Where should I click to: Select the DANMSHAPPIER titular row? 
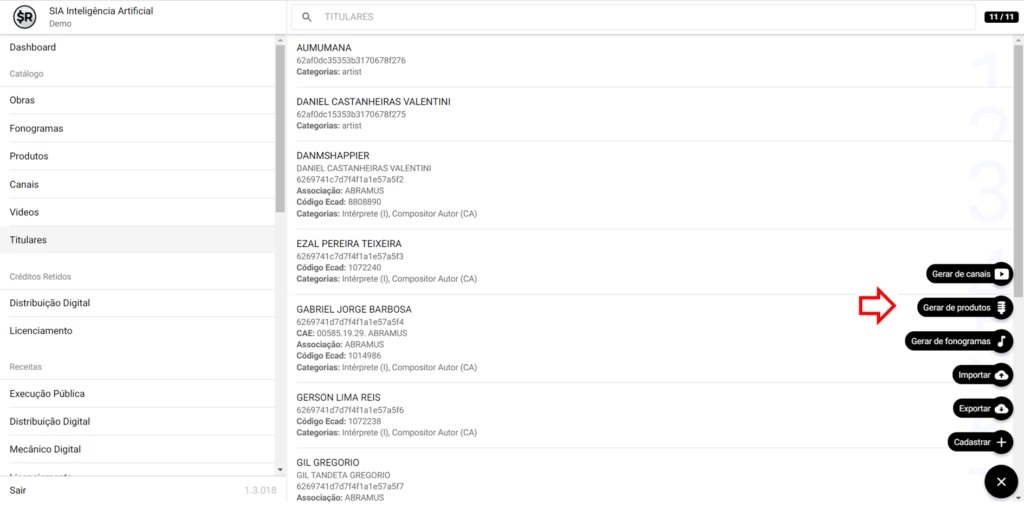(x=333, y=156)
